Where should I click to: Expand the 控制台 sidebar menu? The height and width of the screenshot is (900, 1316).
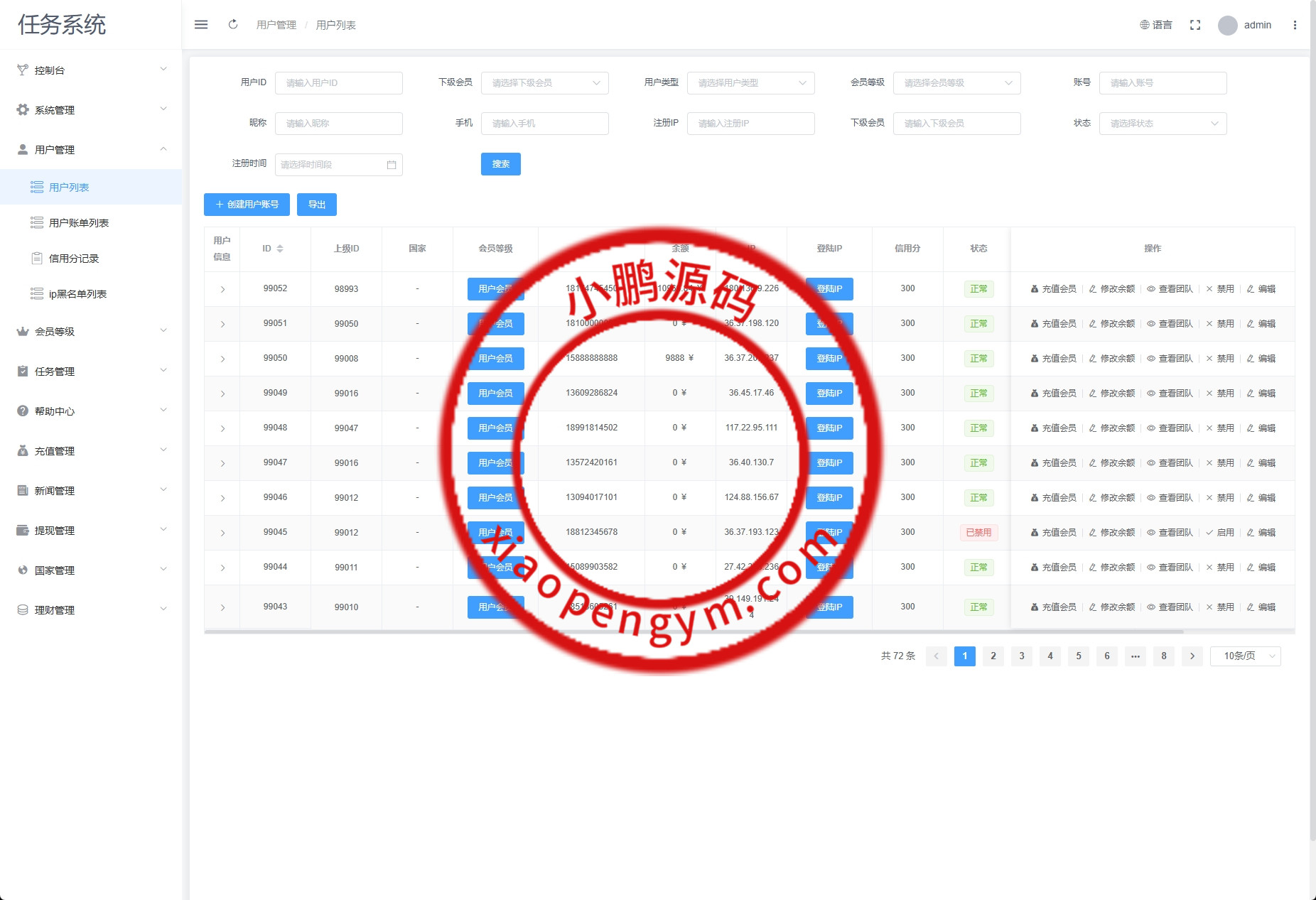91,70
